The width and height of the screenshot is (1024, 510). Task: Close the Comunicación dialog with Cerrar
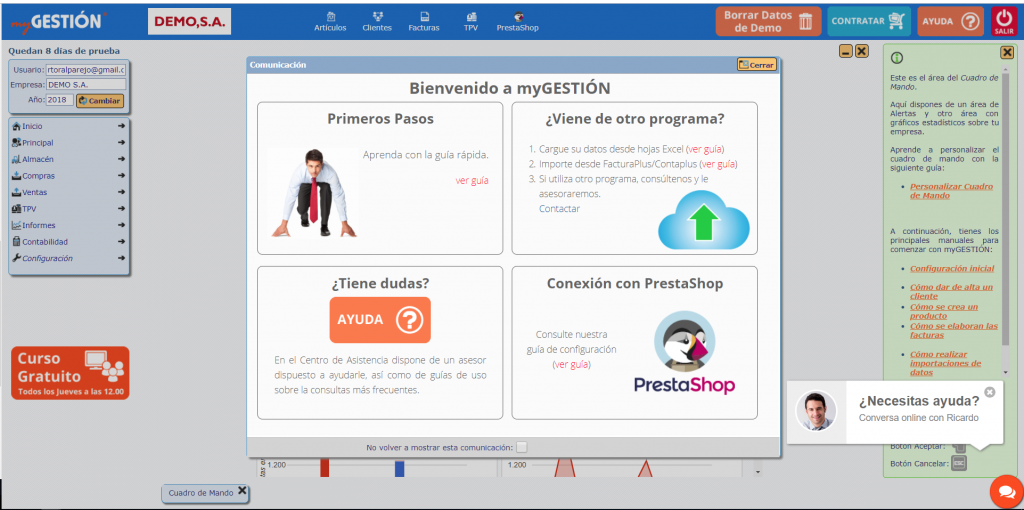pos(756,65)
